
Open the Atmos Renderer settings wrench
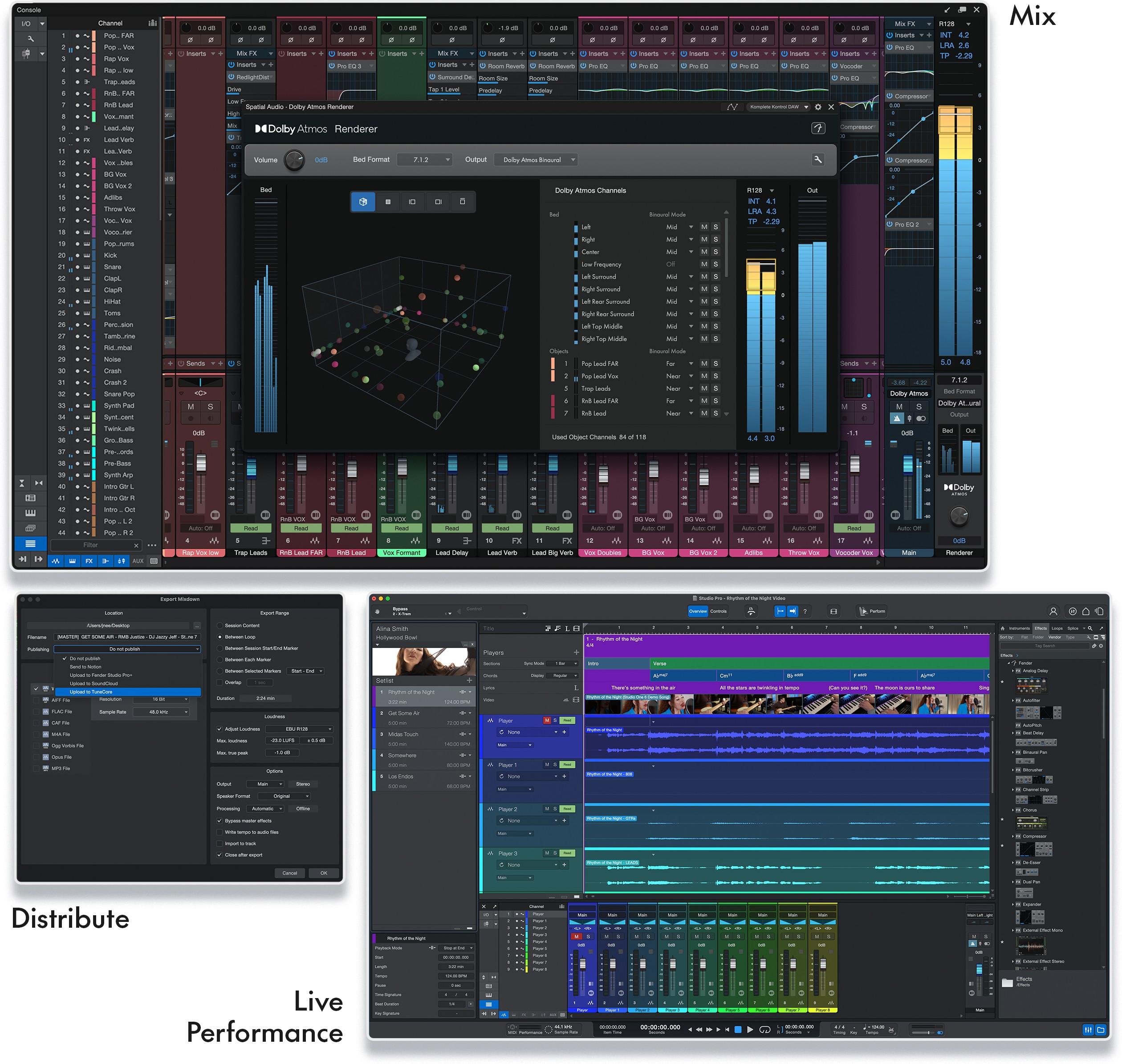click(818, 160)
